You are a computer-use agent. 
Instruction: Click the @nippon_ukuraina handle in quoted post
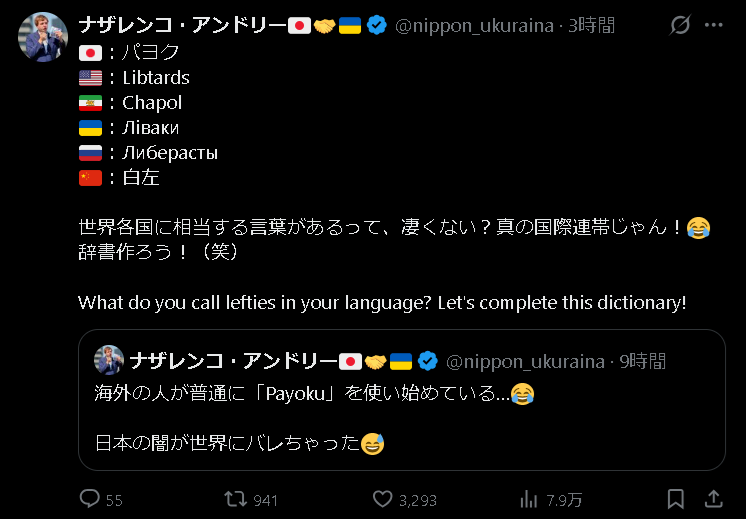[524, 361]
